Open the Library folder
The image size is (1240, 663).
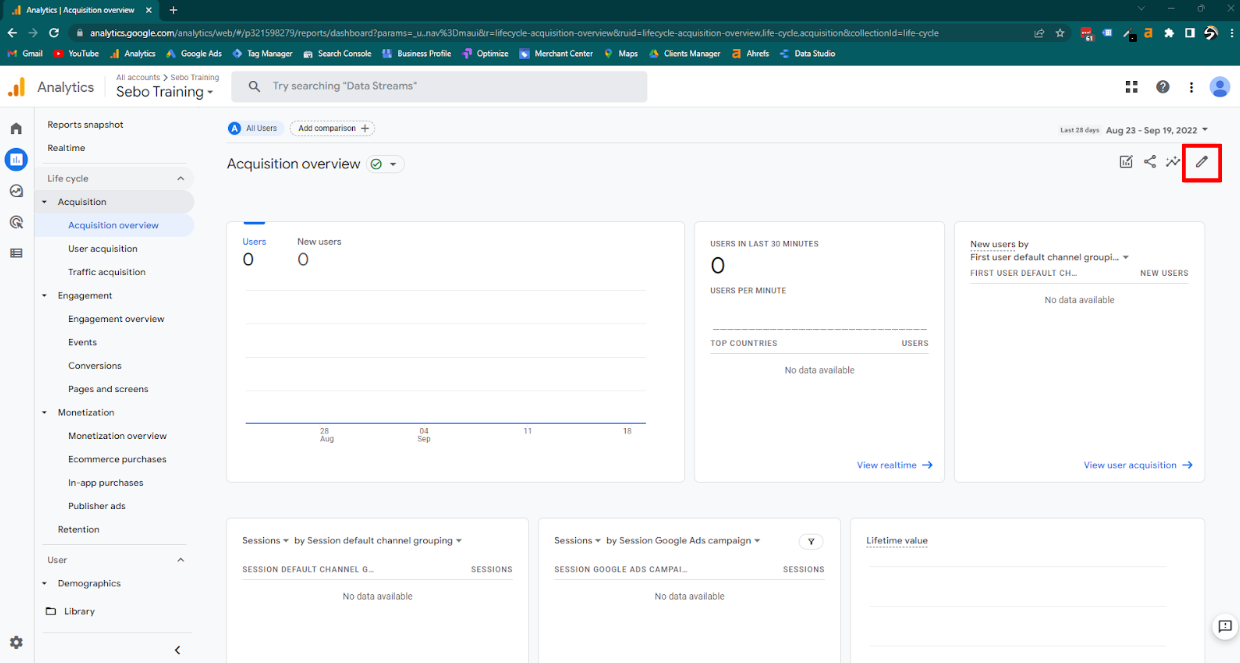[70, 611]
